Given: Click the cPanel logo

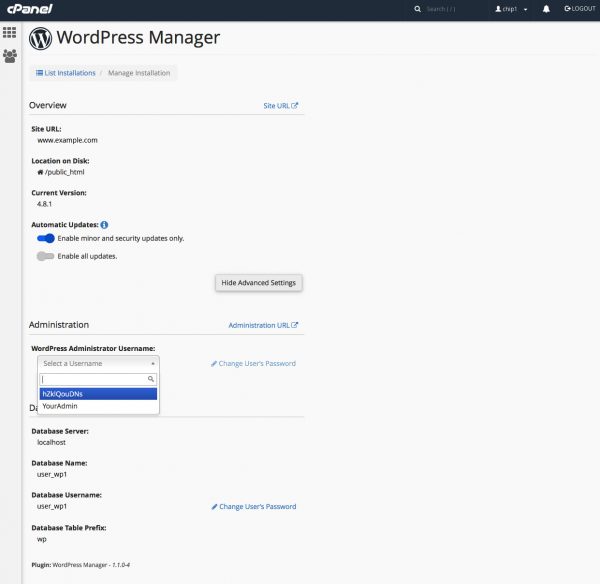Looking at the screenshot, I should point(29,9).
